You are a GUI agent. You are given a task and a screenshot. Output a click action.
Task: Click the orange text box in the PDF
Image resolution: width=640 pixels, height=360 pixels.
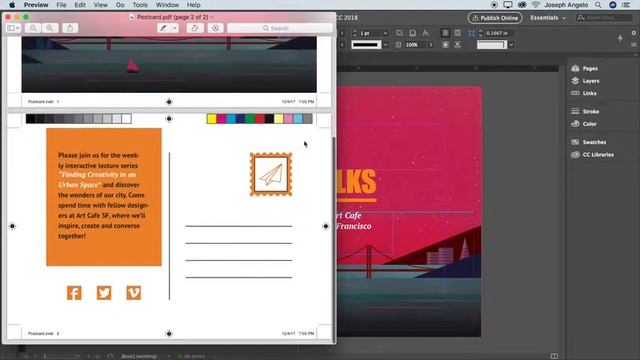tap(104, 197)
